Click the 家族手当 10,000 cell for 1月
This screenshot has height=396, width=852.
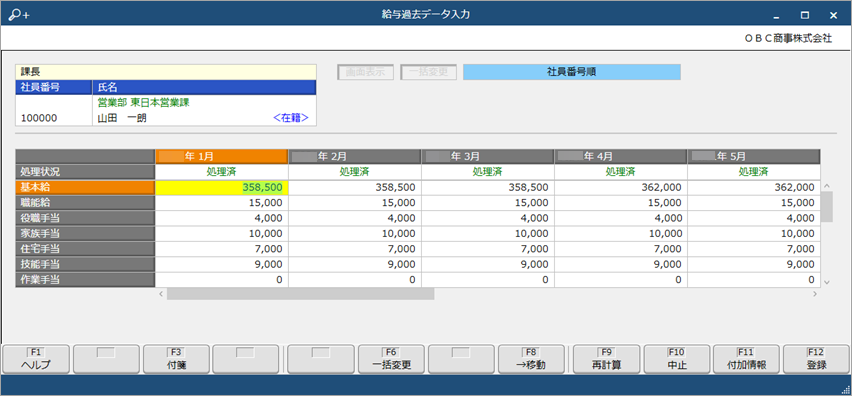pyautogui.click(x=222, y=234)
